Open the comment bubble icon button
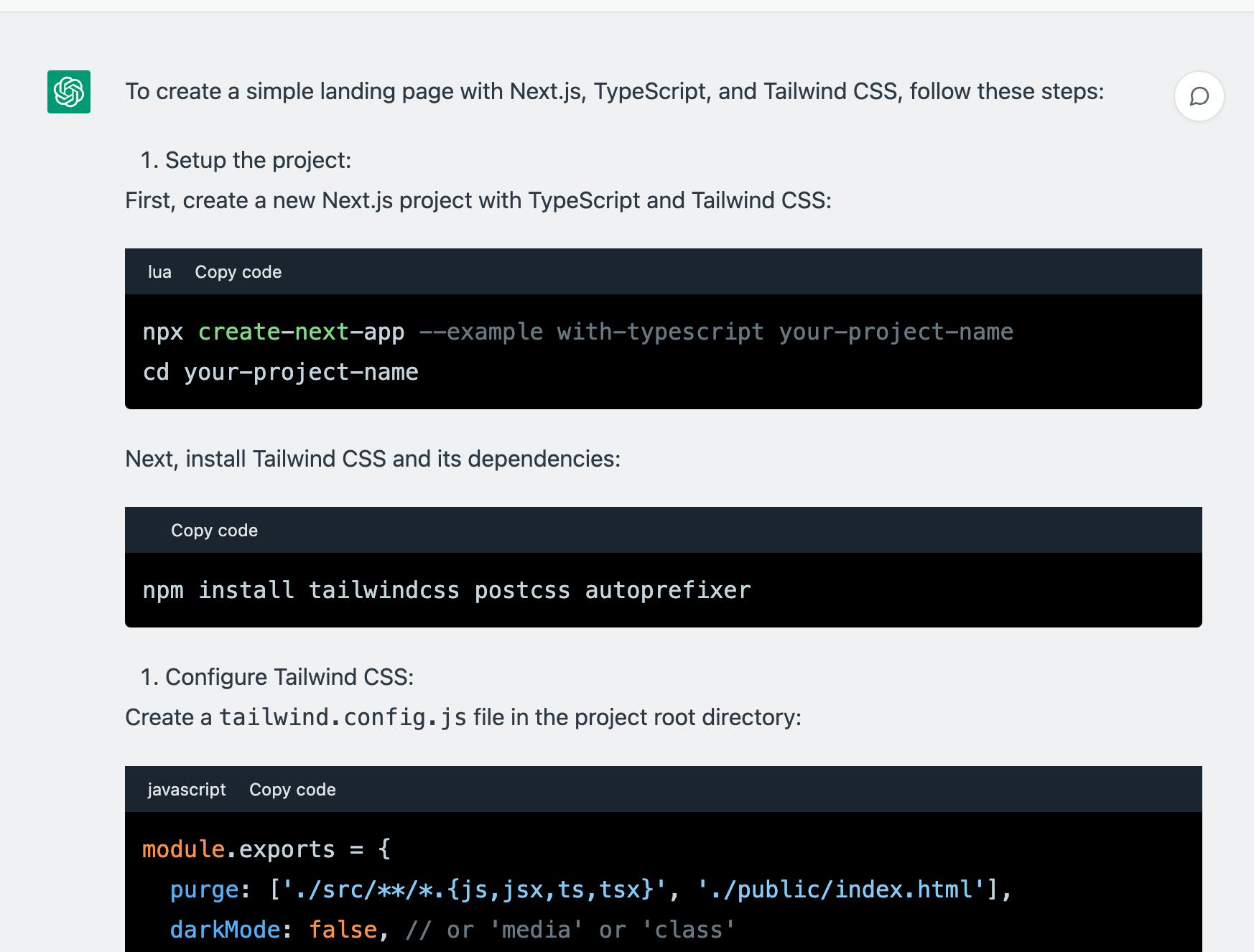 (1199, 96)
